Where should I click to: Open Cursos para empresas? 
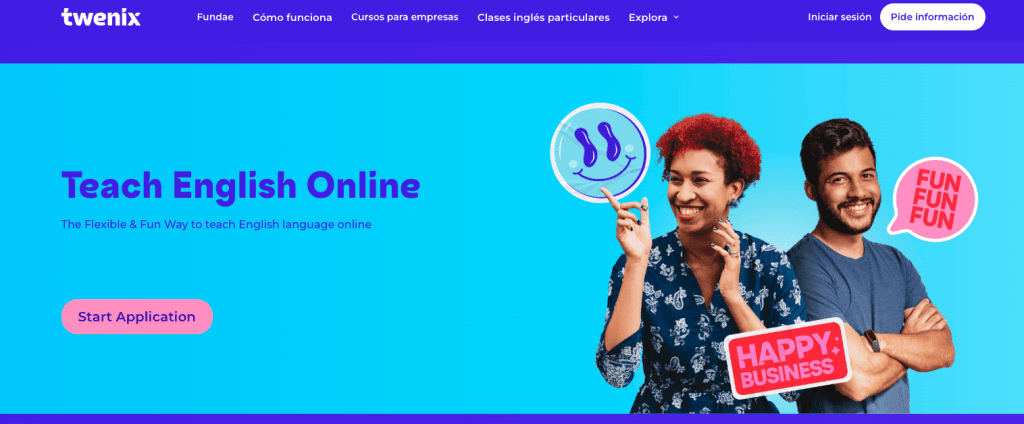coord(404,17)
